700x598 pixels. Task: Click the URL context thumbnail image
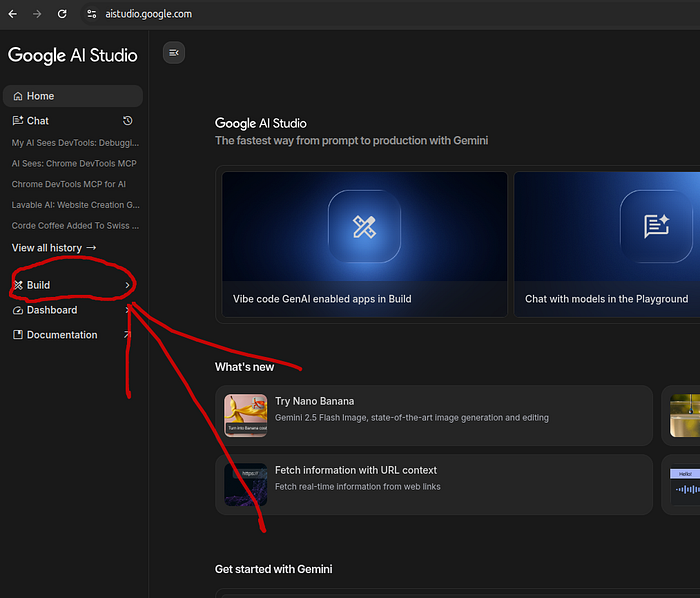(246, 485)
